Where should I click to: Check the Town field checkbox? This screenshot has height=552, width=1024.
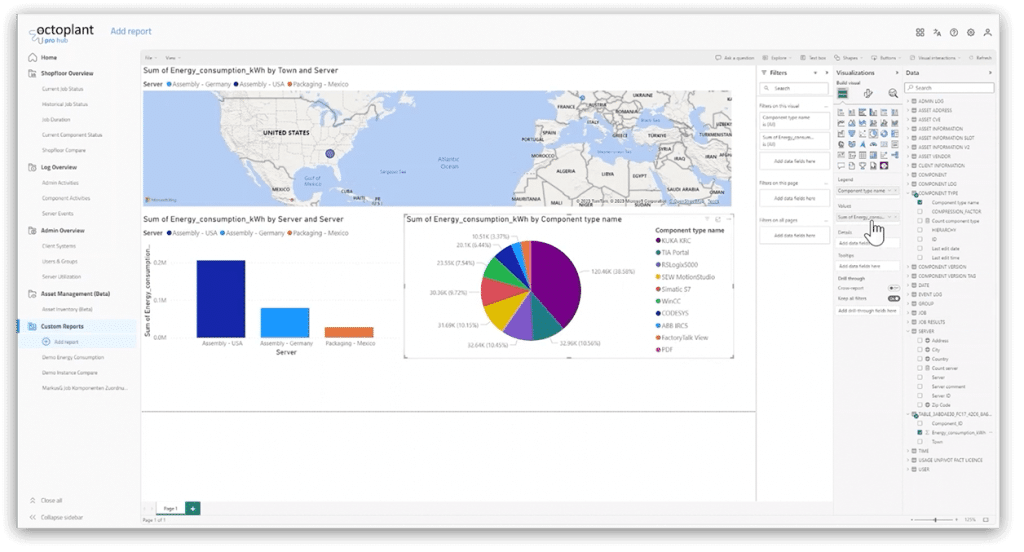[920, 441]
